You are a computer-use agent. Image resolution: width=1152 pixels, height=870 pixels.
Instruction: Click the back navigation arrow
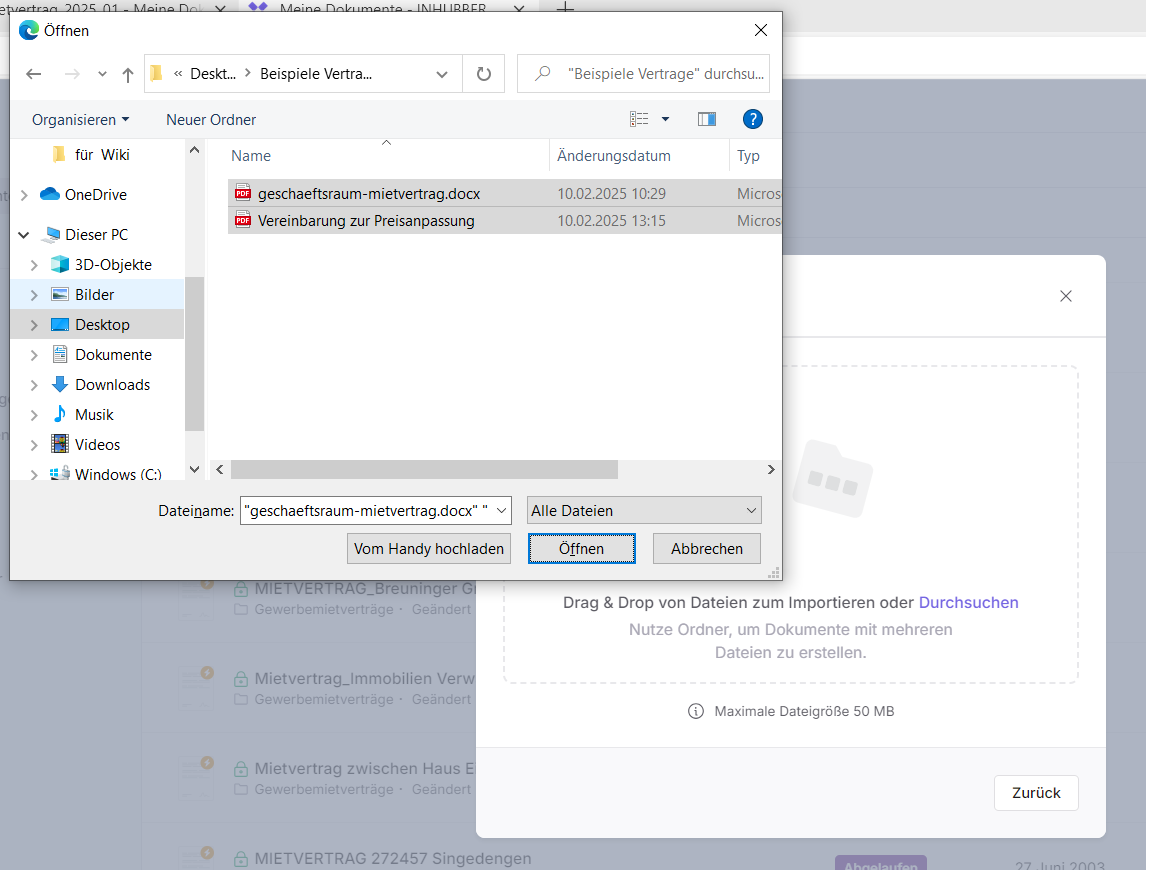point(34,74)
